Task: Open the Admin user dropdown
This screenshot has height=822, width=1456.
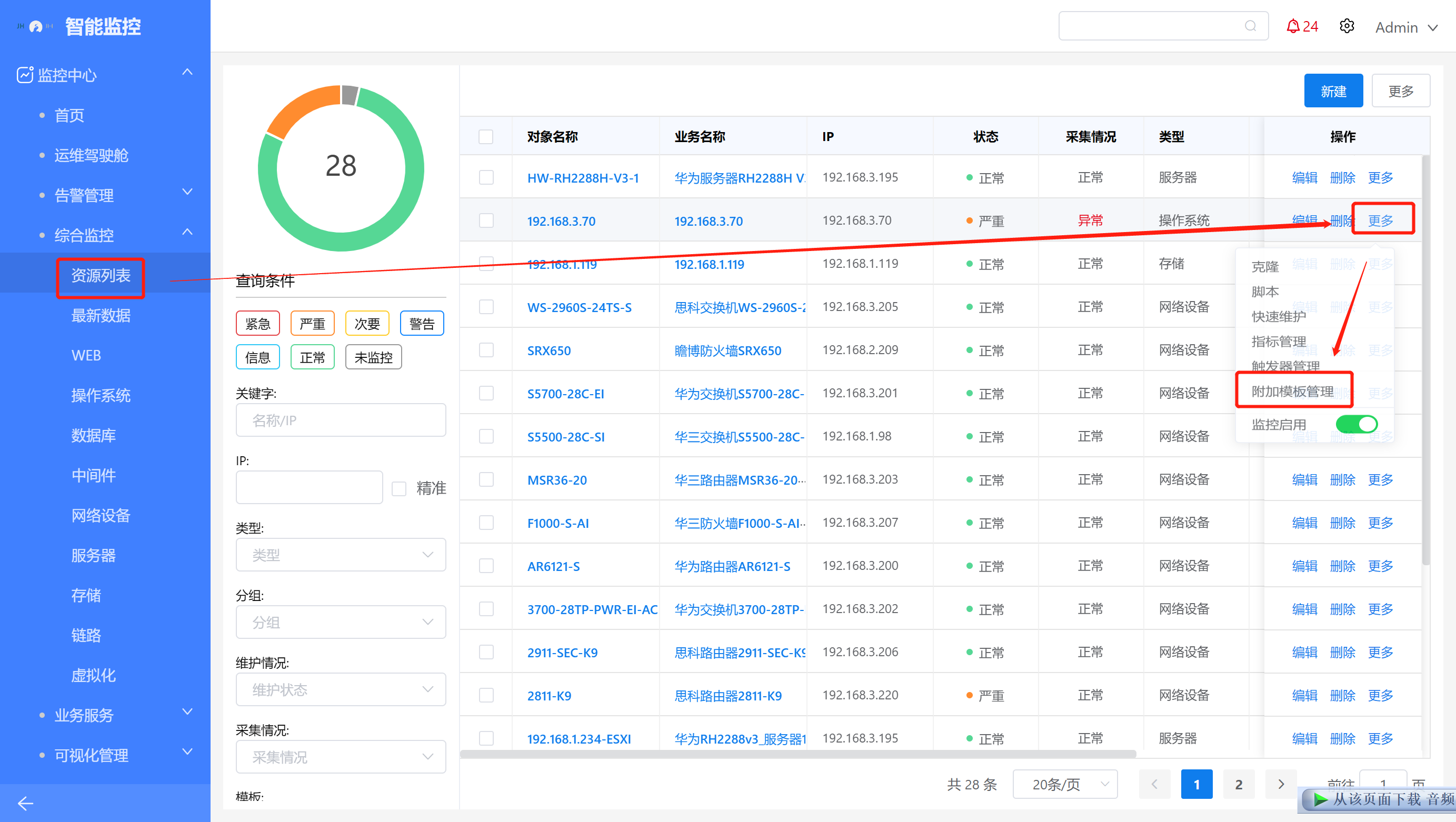Action: click(1405, 27)
